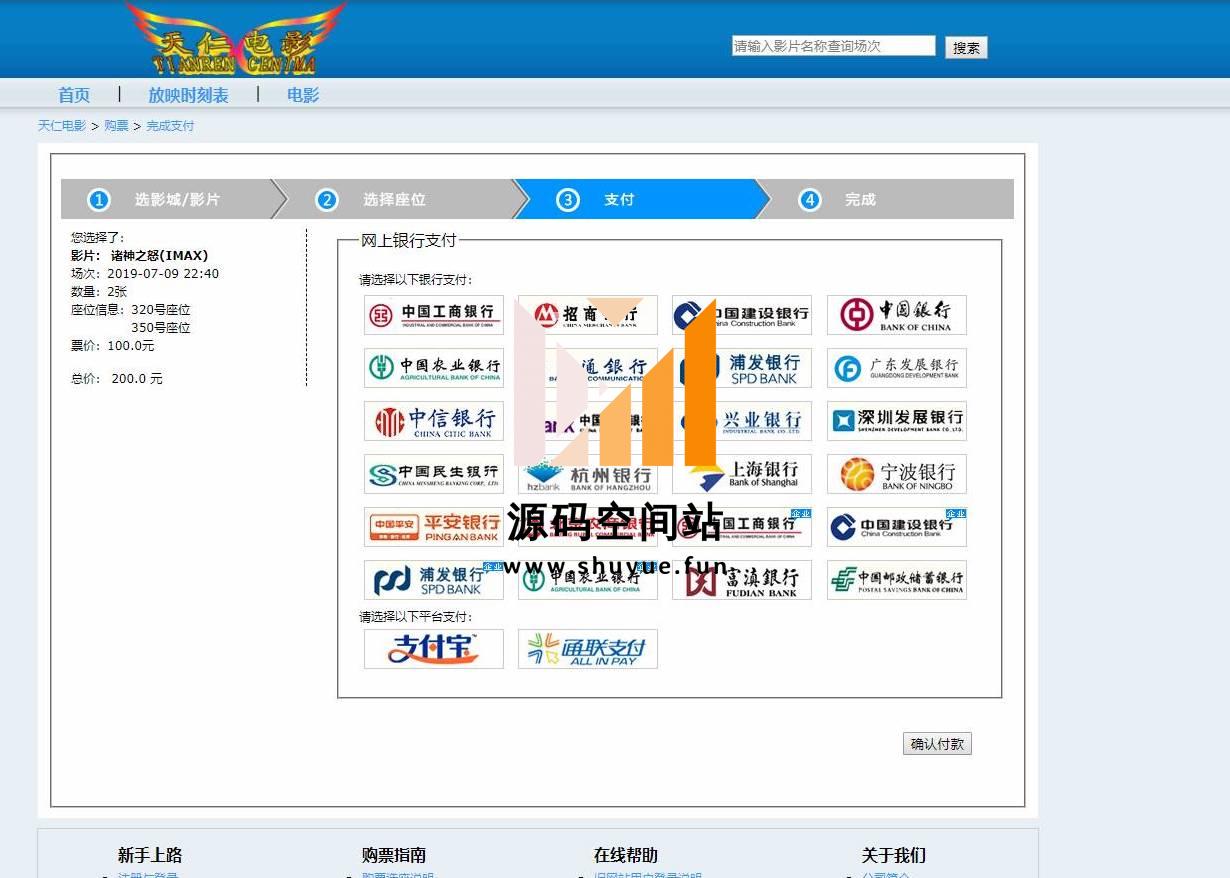Select 杭州银行 Bank of Hangzhou
1230x878 pixels.
click(588, 474)
